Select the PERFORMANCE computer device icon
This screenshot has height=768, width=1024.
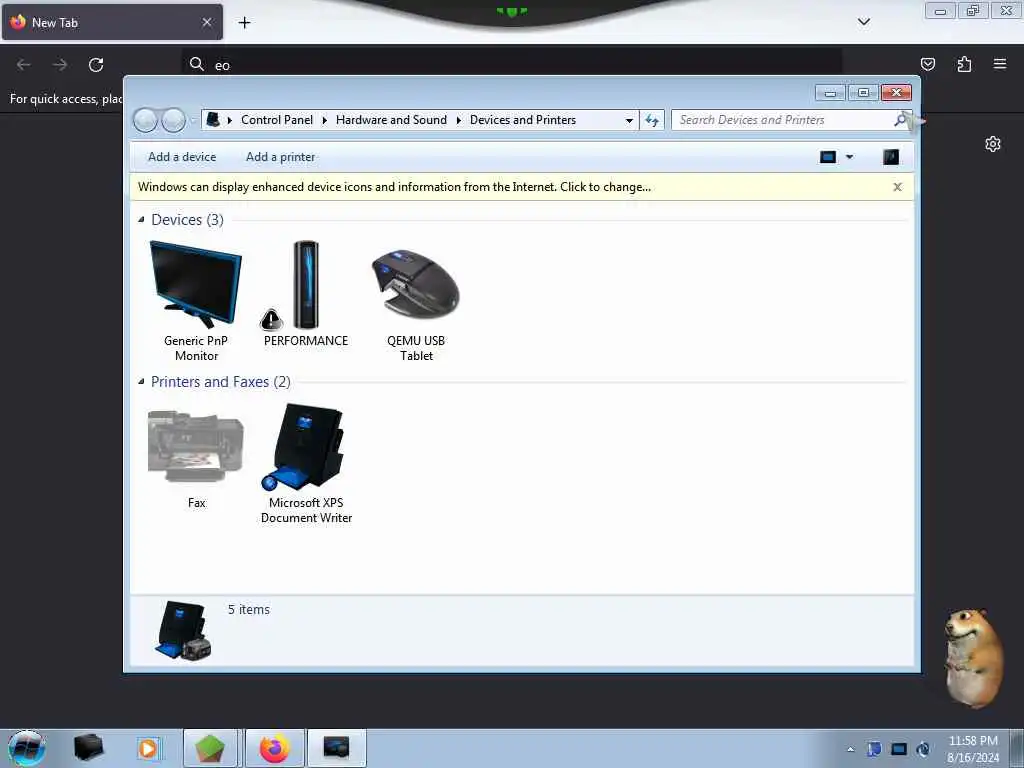point(305,285)
